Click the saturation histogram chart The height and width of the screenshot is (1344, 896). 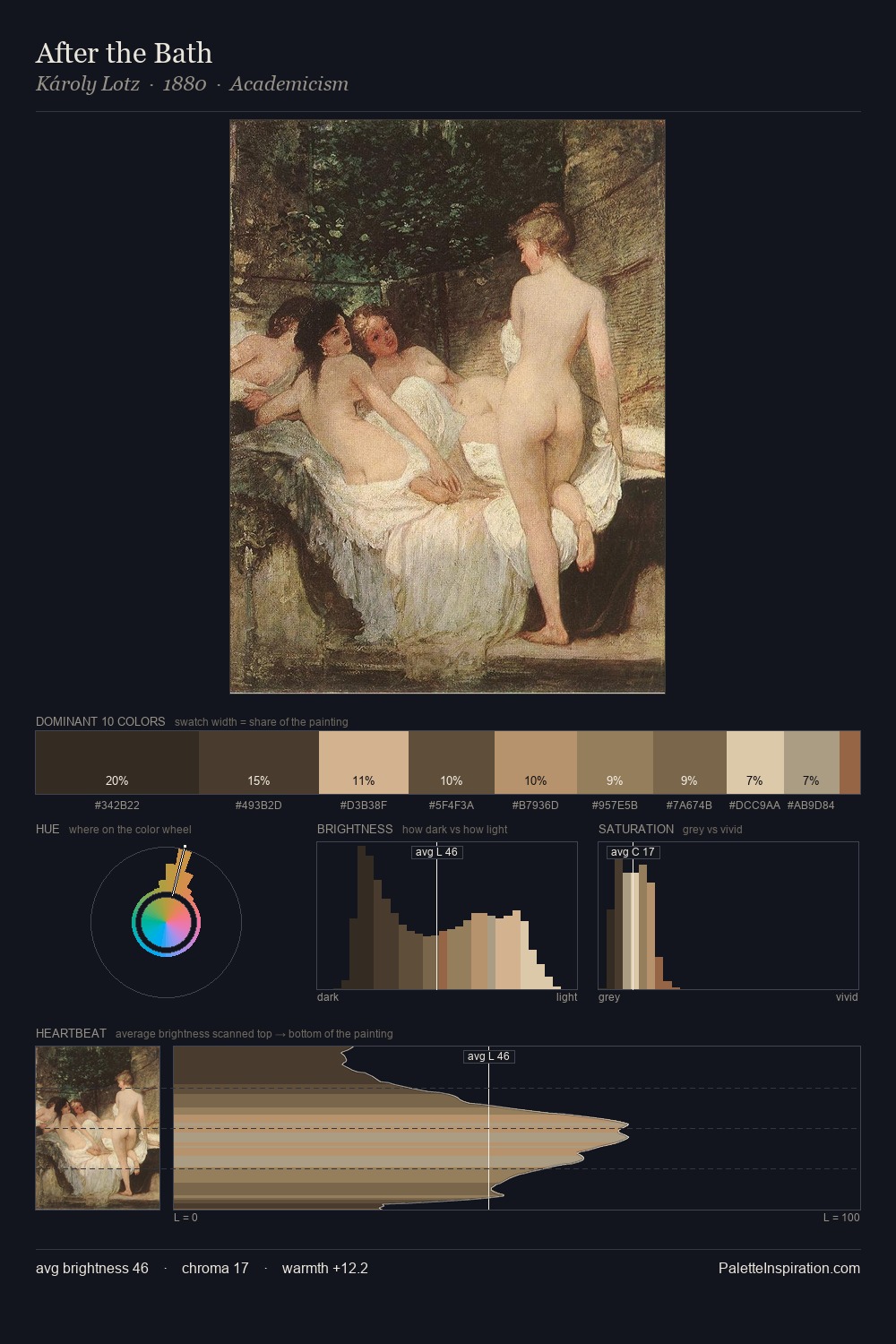[728, 916]
